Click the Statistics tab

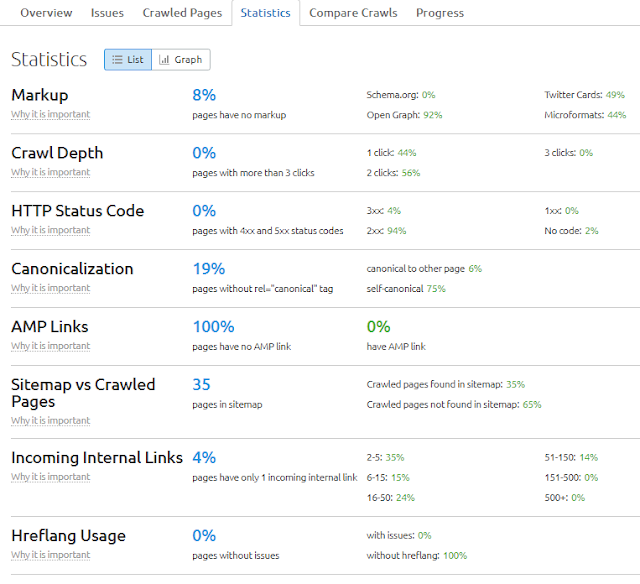265,13
